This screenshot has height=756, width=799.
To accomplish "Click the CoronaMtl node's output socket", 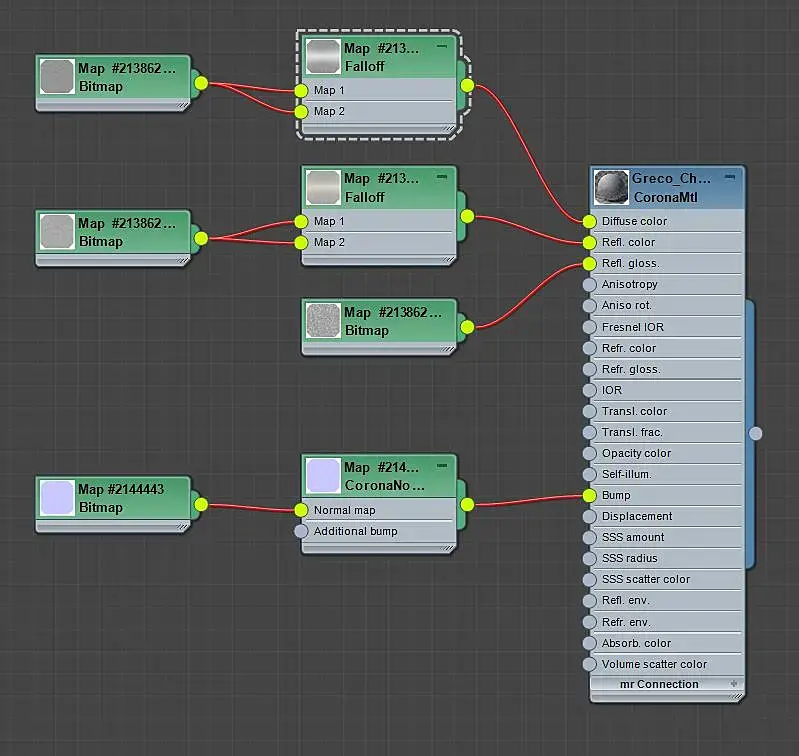I will tap(756, 434).
